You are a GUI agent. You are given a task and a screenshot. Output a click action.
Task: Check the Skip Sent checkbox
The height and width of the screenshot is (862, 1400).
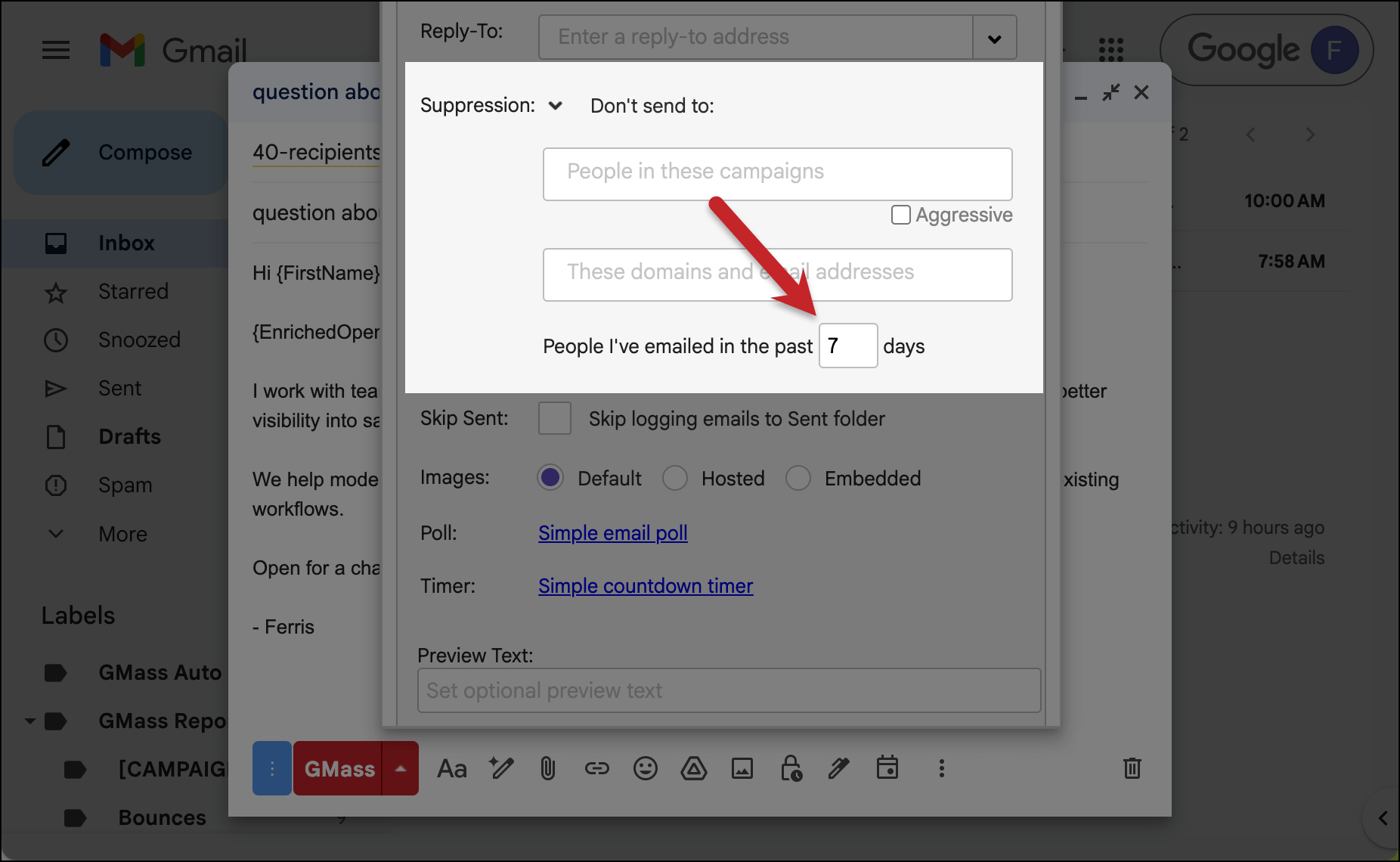(554, 418)
